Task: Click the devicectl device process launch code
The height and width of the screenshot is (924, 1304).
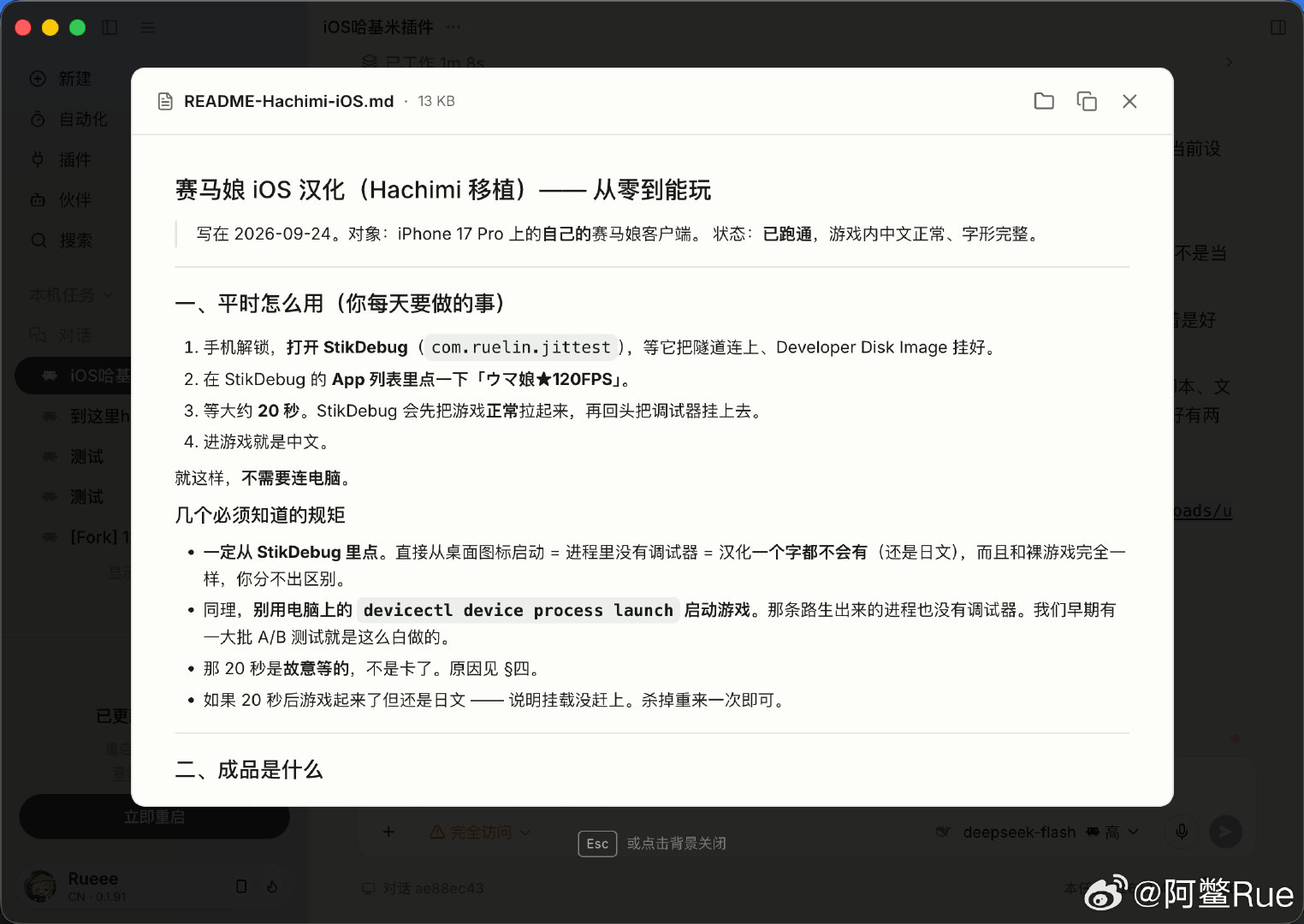Action: pyautogui.click(x=519, y=610)
